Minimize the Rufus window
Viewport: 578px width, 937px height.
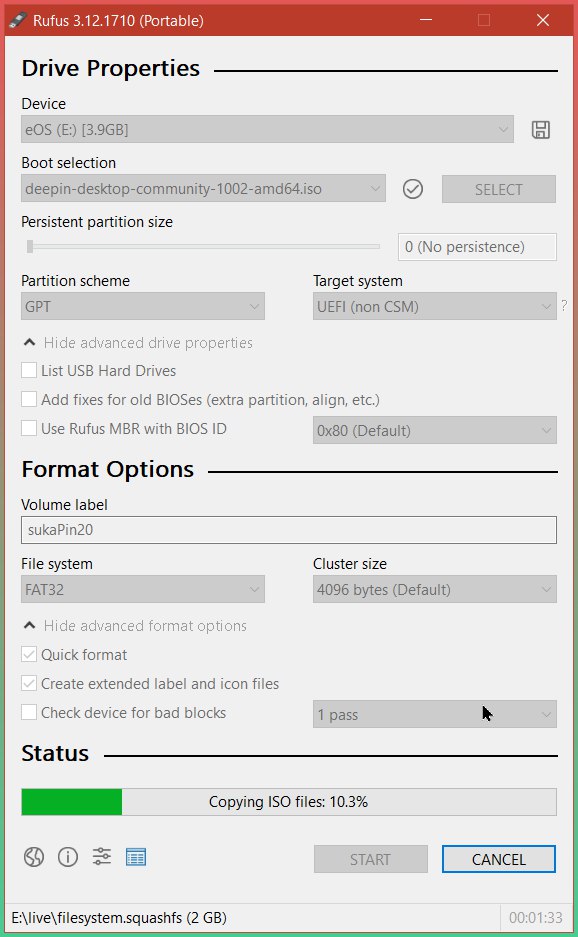coord(426,20)
